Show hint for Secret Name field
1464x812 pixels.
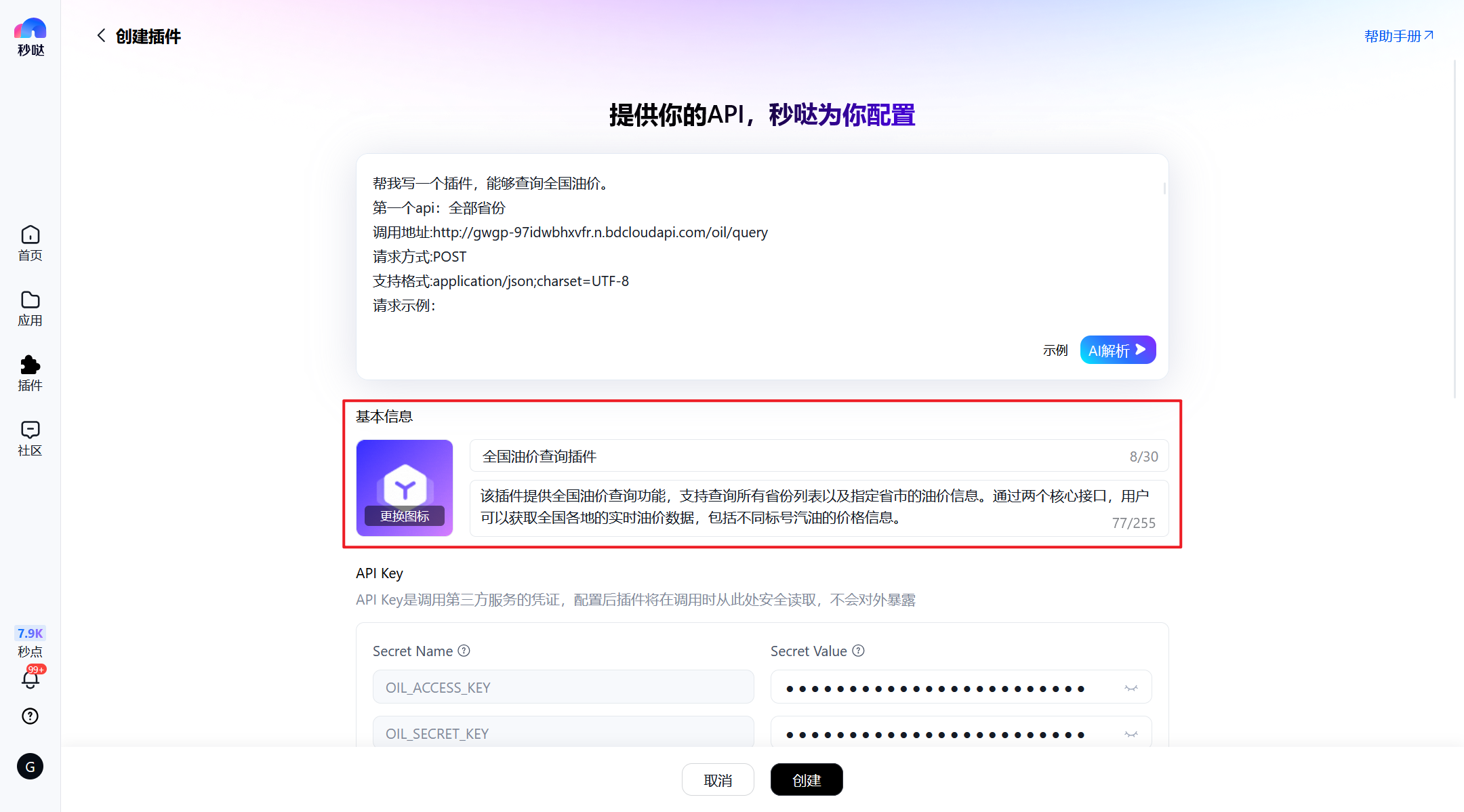click(x=464, y=650)
